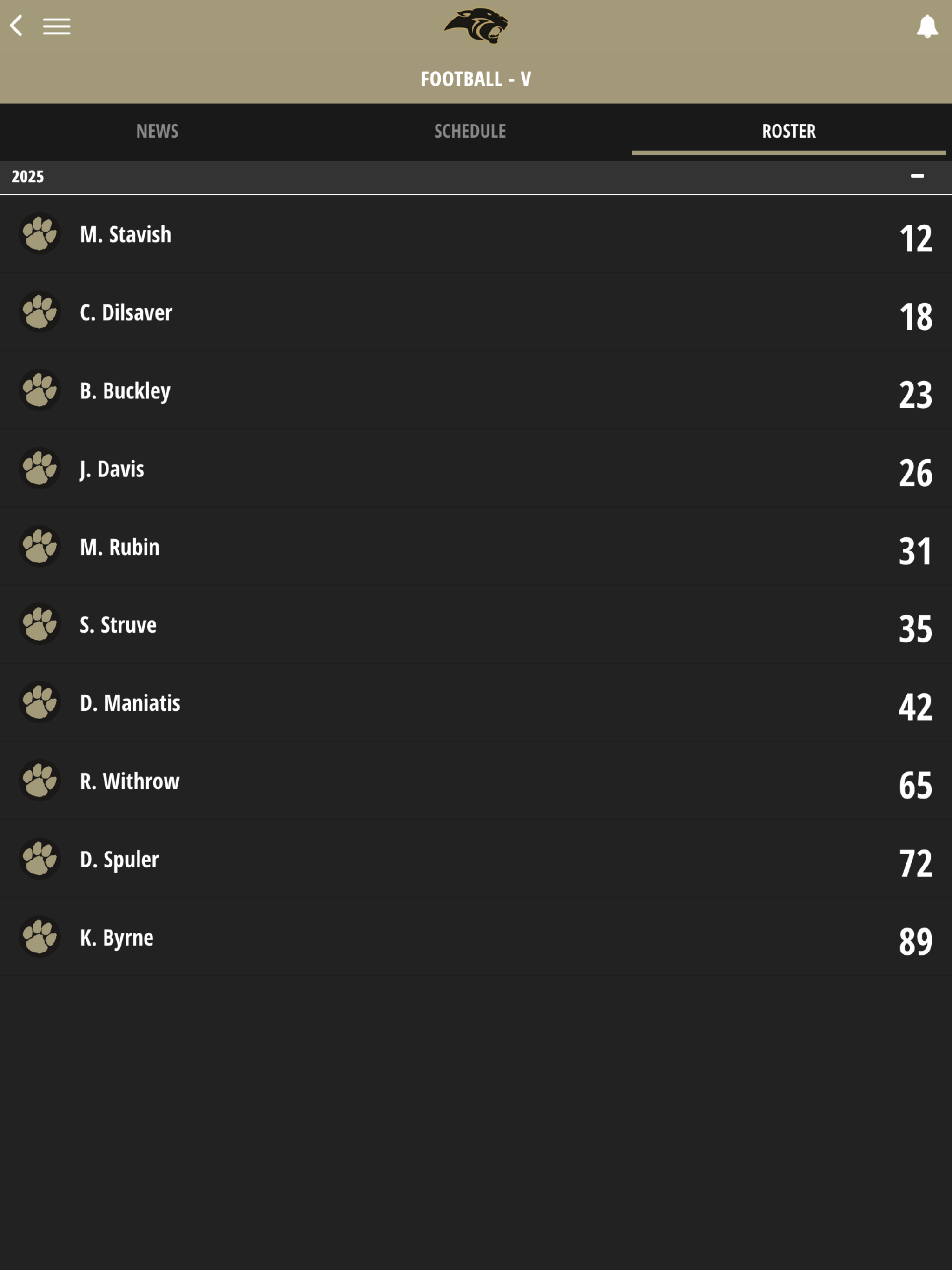Tap jersey number 72 for D. Spuler
The image size is (952, 1270).
click(915, 863)
